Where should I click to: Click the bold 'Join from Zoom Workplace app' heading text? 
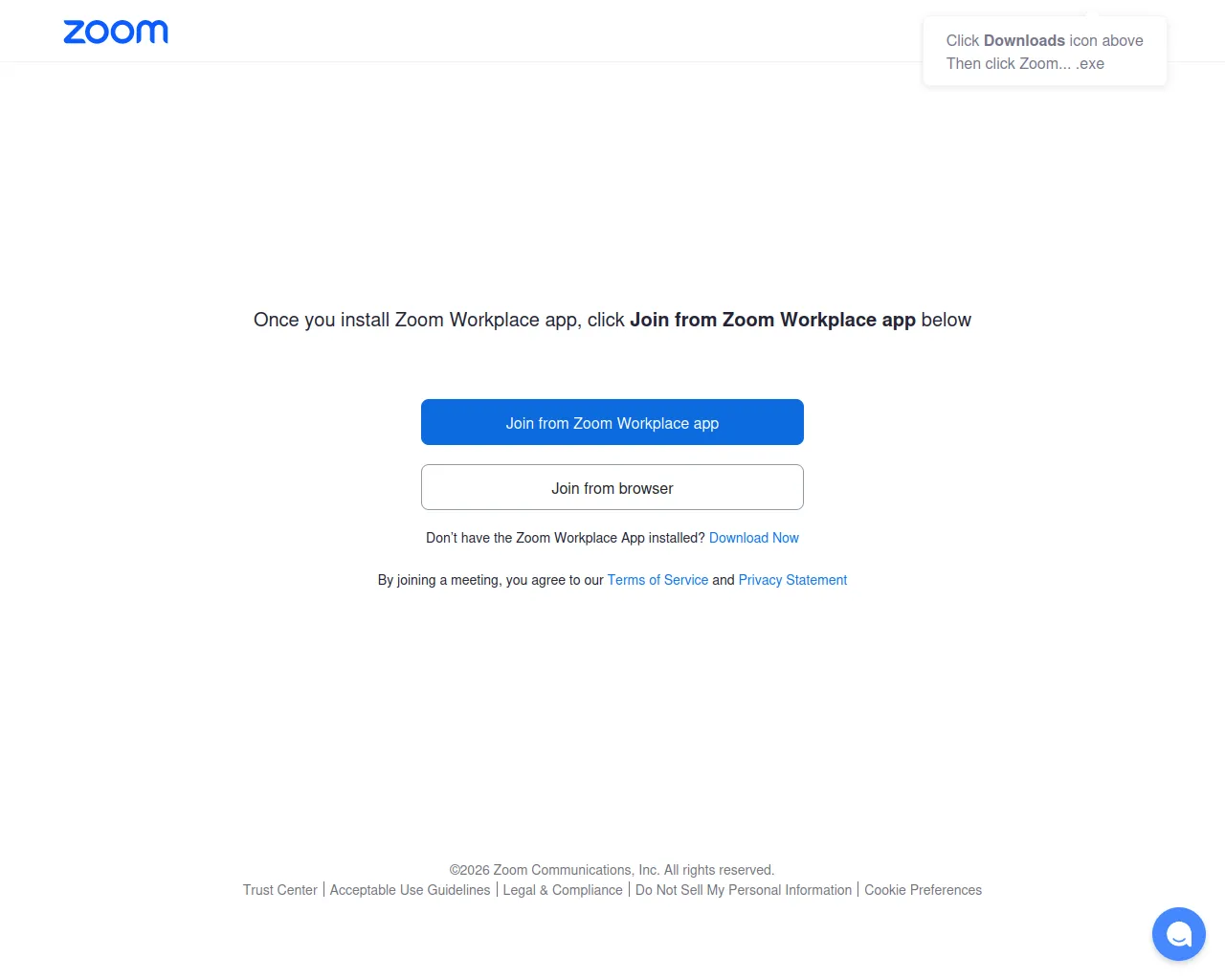point(772,320)
